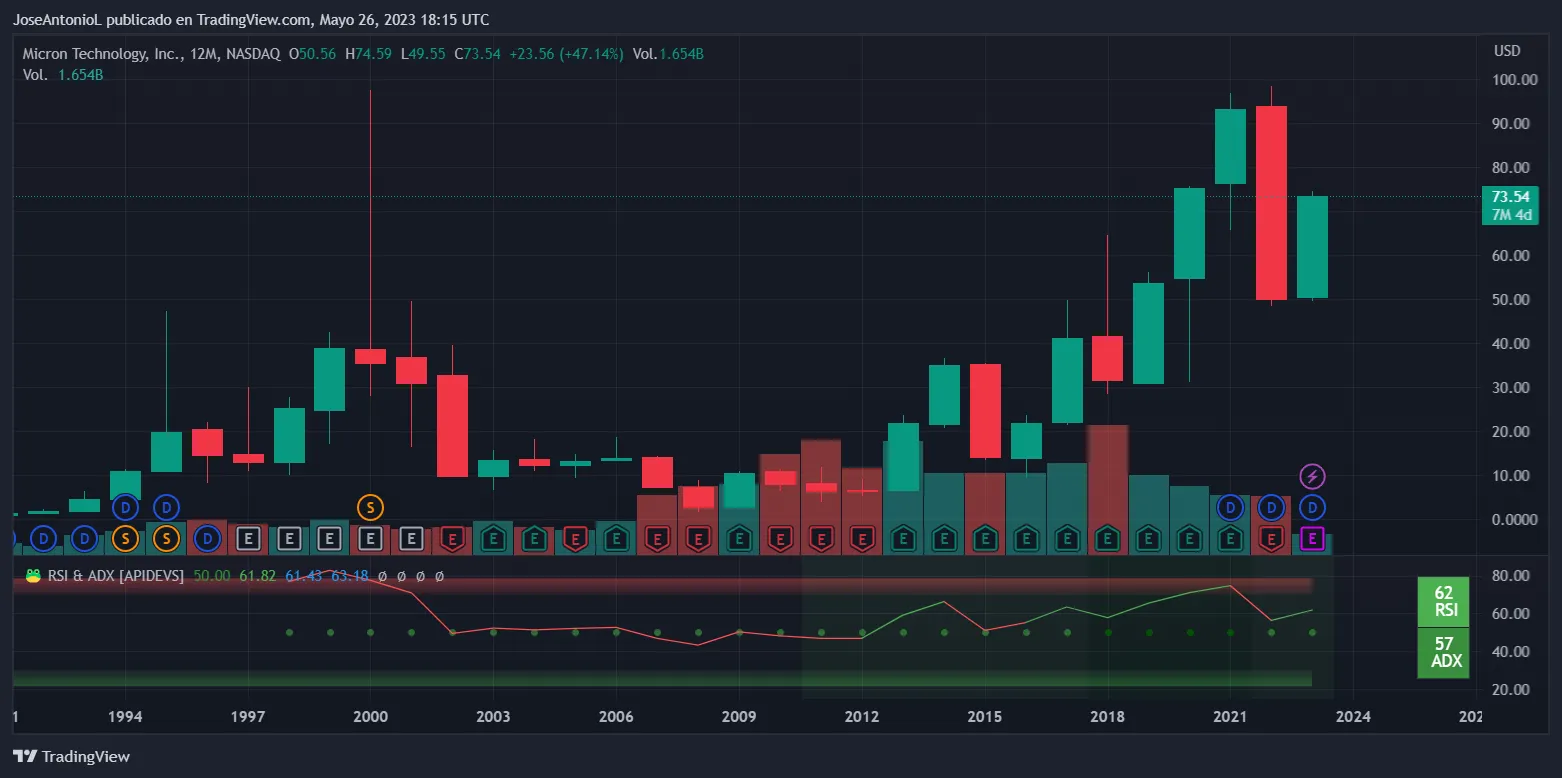This screenshot has height=778, width=1562.
Task: Click the green "62 RSI" value badge
Action: coord(1443,599)
